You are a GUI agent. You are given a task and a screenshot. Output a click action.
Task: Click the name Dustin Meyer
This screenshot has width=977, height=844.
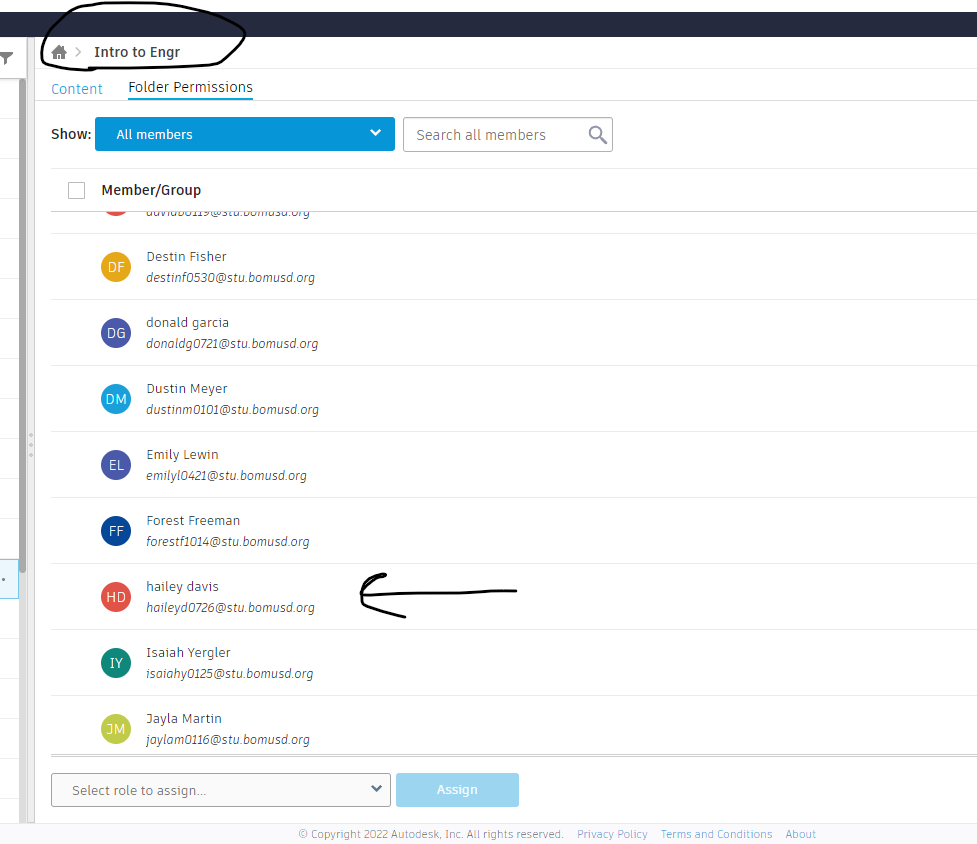tap(187, 389)
